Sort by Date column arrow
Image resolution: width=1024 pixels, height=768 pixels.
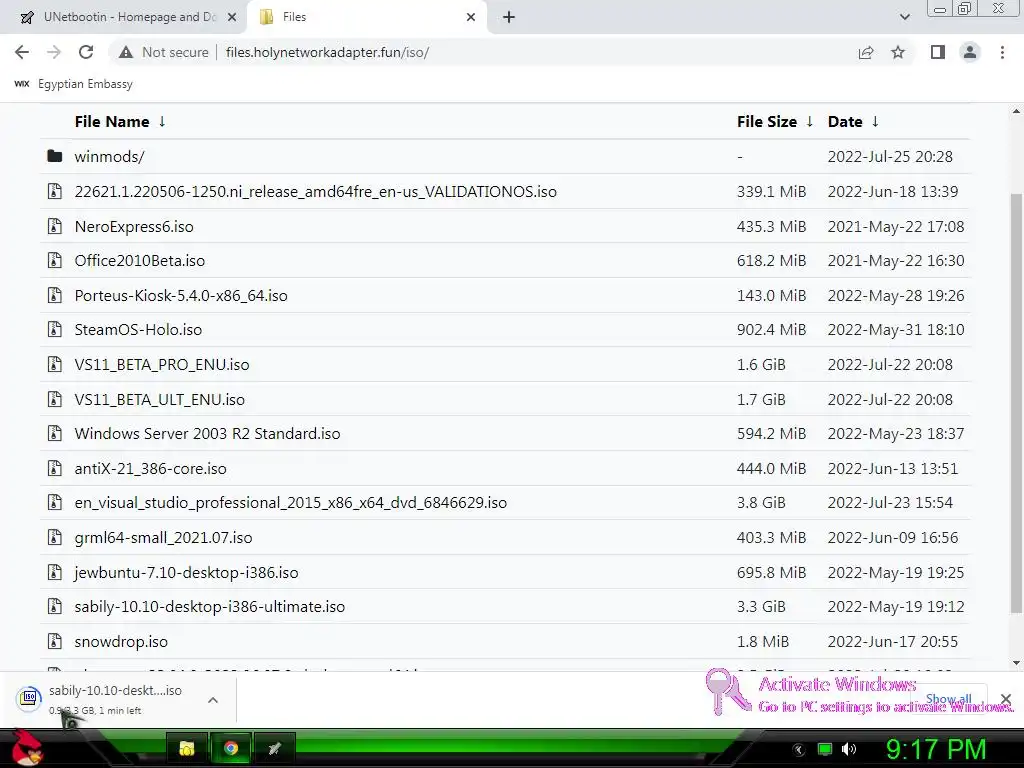tap(875, 121)
